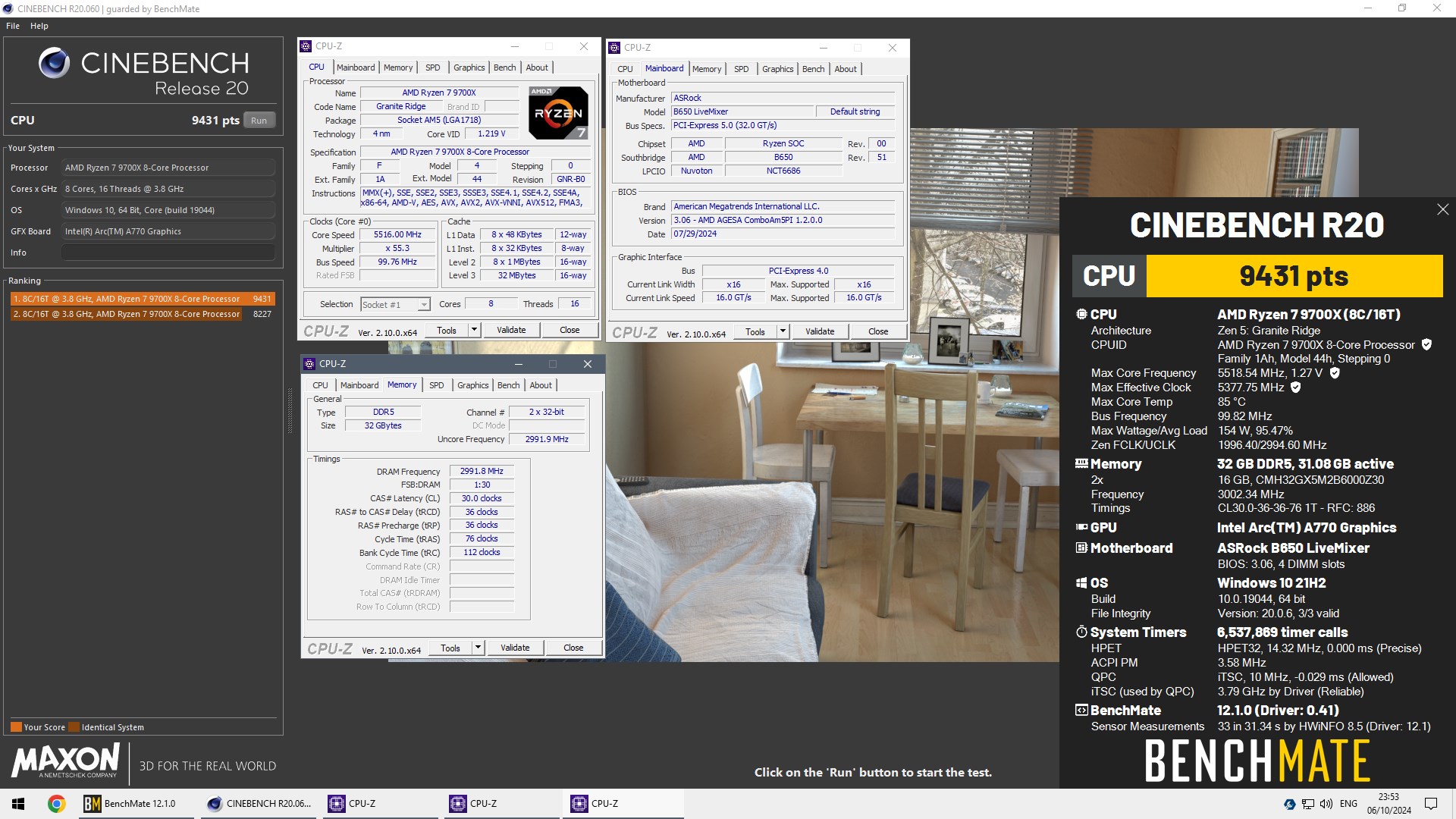Click the volume icon in the system tray
The height and width of the screenshot is (819, 1456).
point(1326,804)
